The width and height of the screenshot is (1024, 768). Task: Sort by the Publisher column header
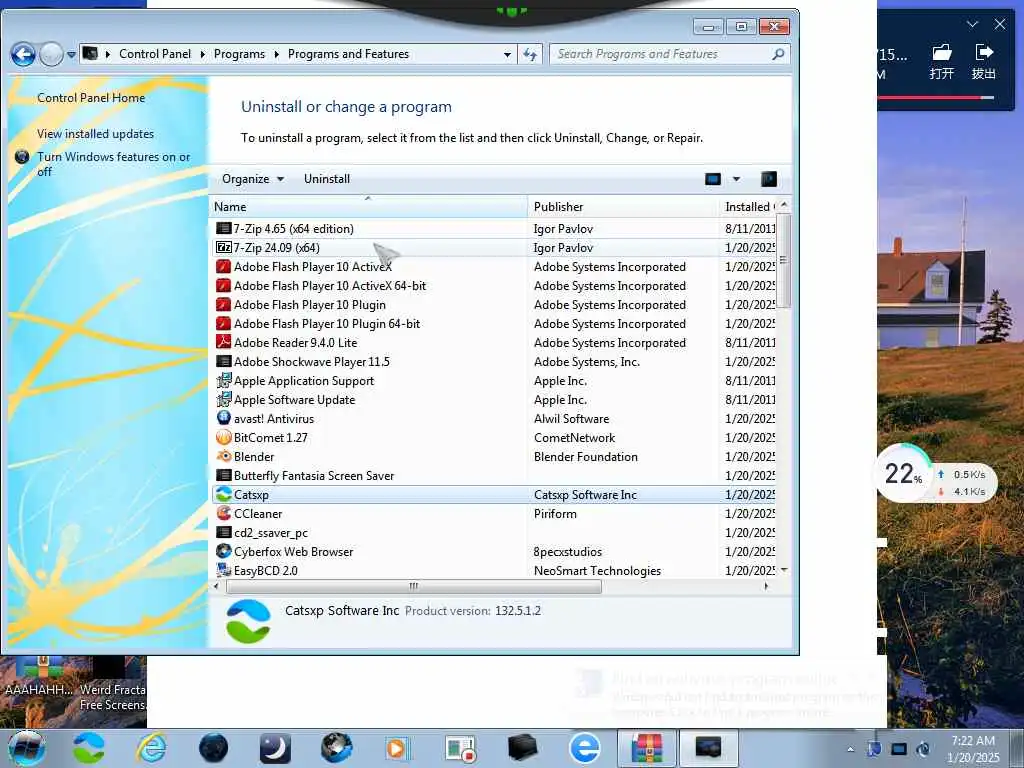[622, 206]
